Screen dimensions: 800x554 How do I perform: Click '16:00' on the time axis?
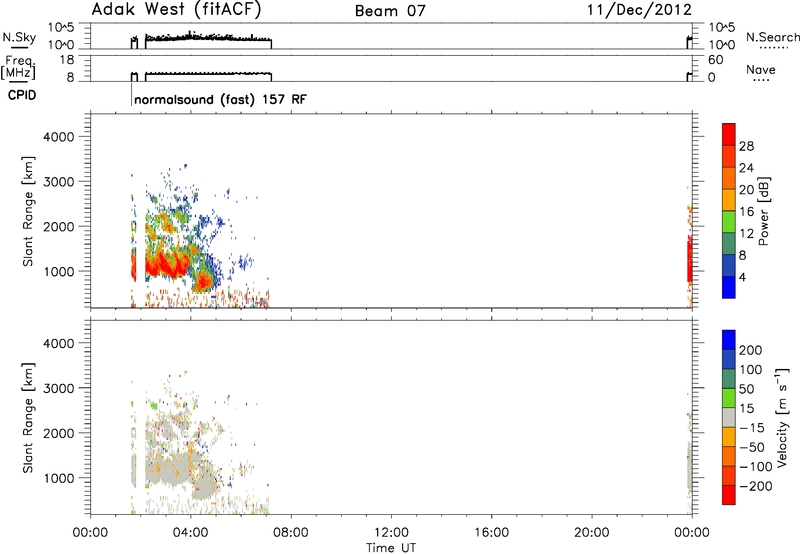coord(491,533)
